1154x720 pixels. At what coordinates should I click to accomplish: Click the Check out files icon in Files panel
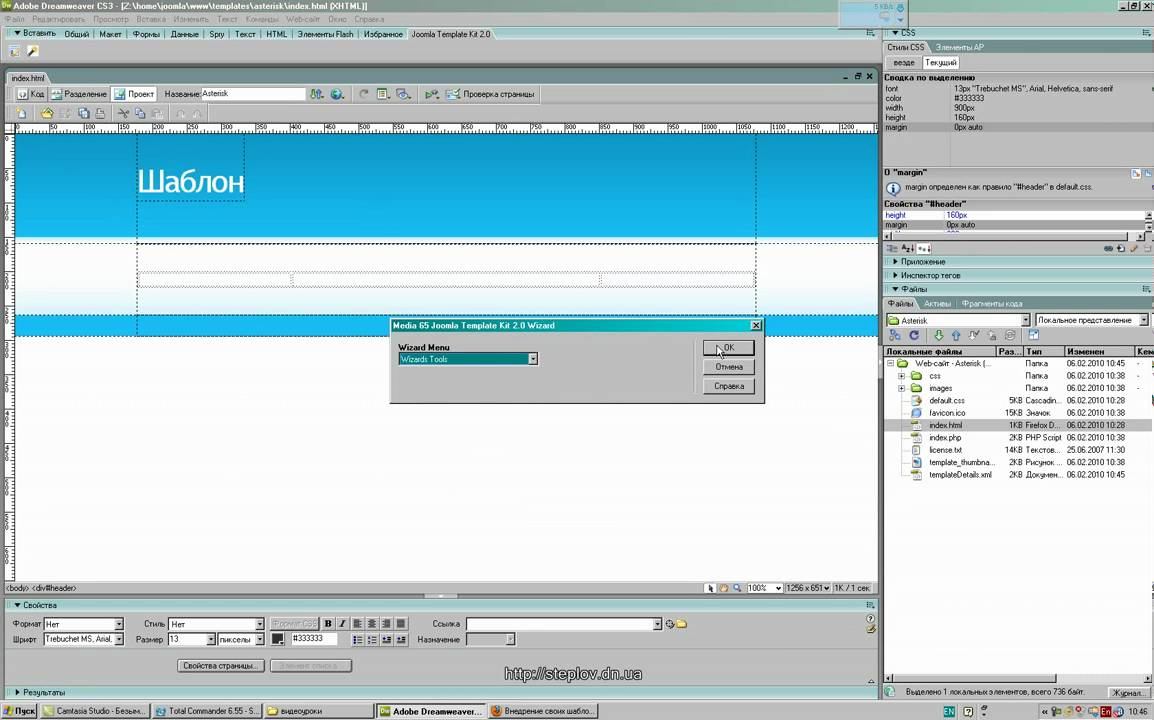974,335
